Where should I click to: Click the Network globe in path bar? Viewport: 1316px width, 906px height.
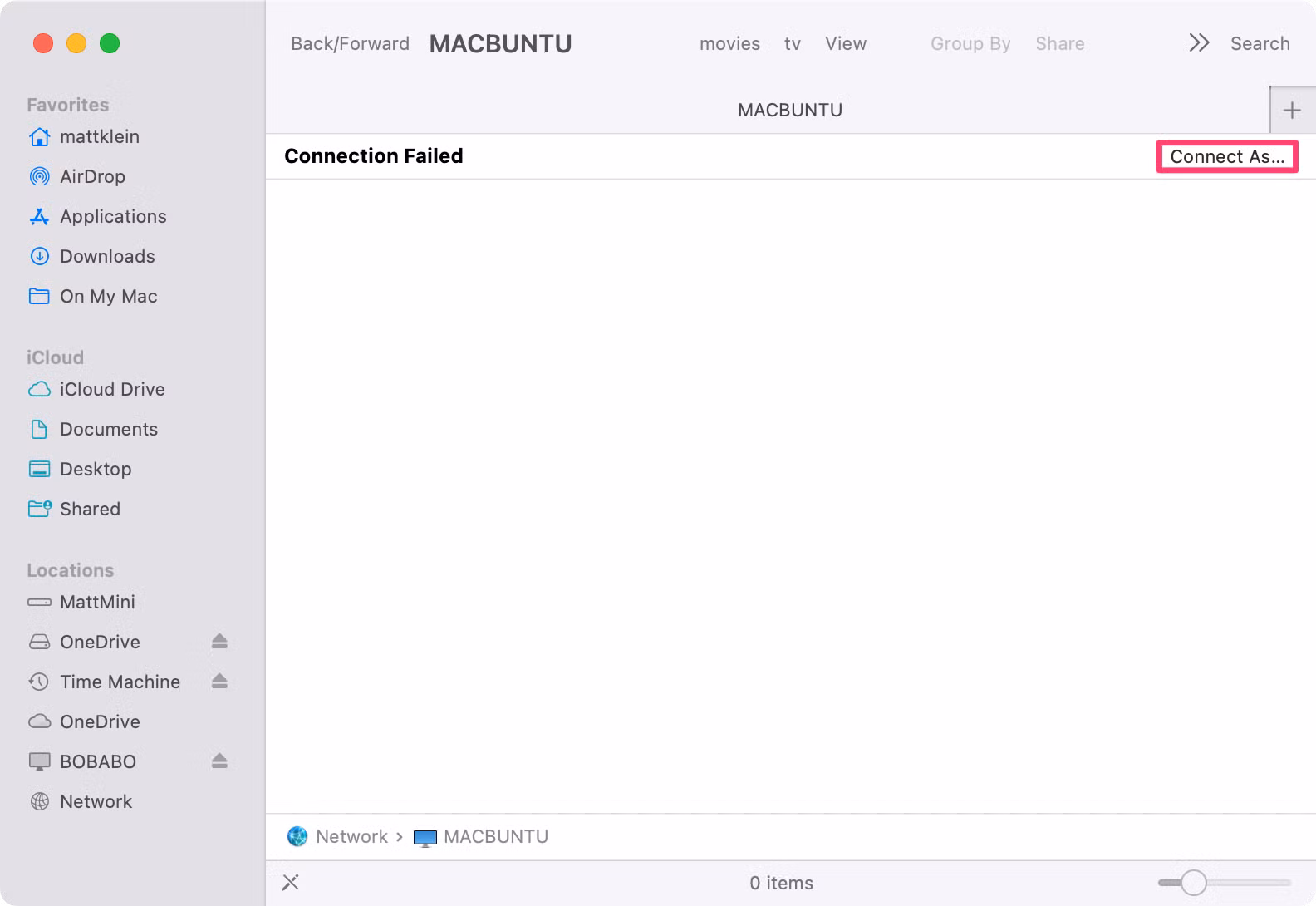point(297,836)
